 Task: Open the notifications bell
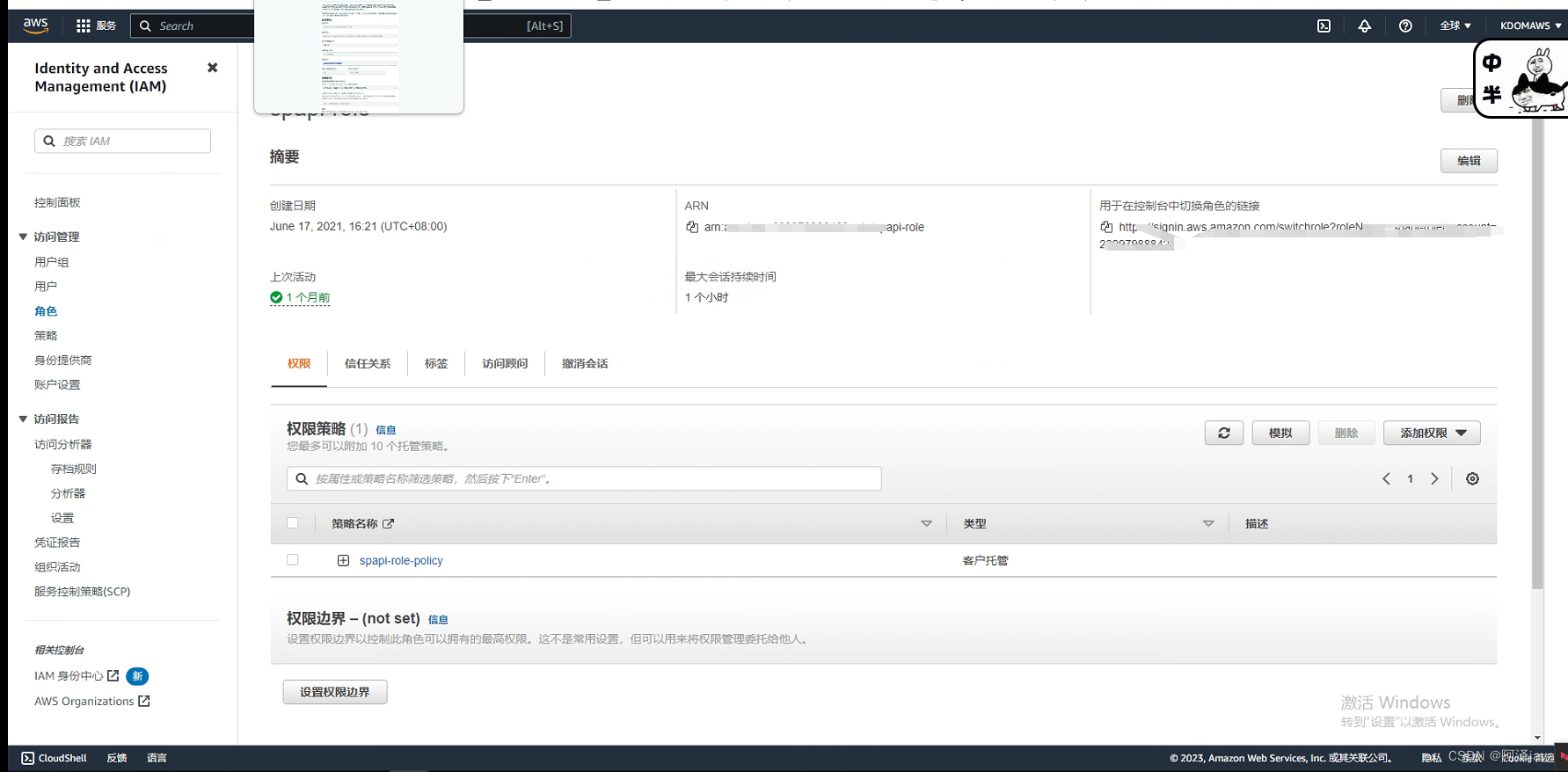pos(1364,25)
